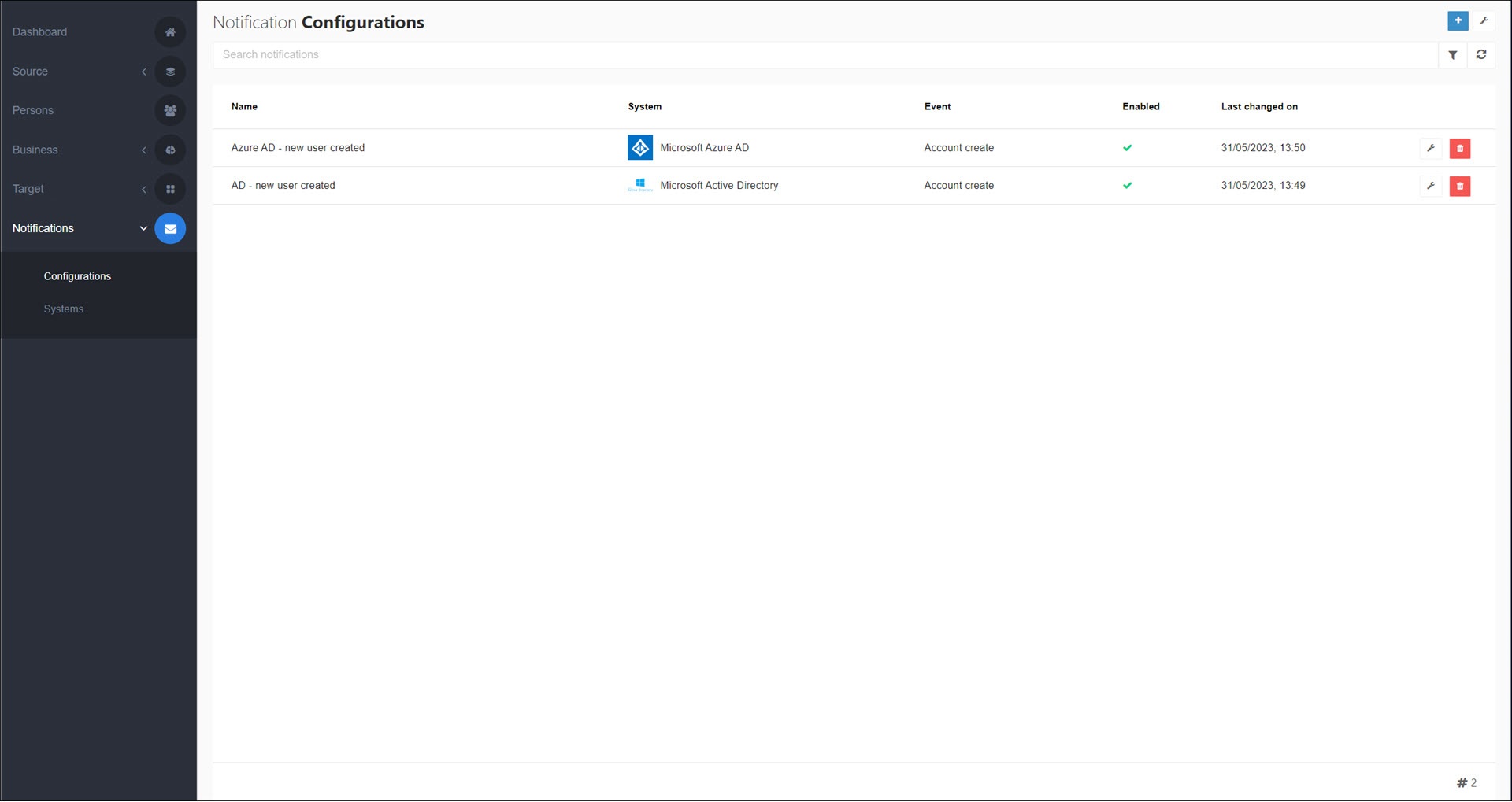Click the Business pie chart icon
This screenshot has height=802, width=1512.
(170, 150)
